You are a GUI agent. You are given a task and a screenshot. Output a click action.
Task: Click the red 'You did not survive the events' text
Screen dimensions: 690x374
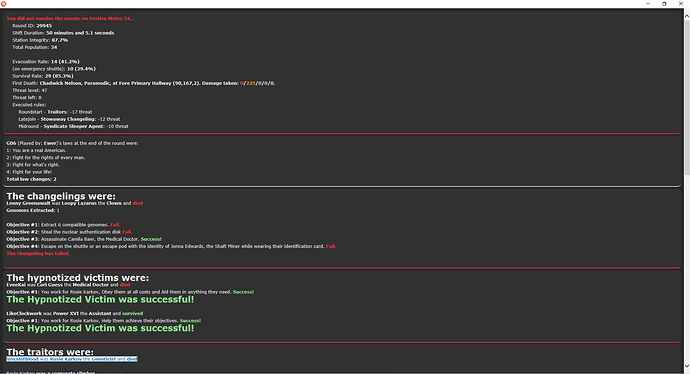coord(70,18)
